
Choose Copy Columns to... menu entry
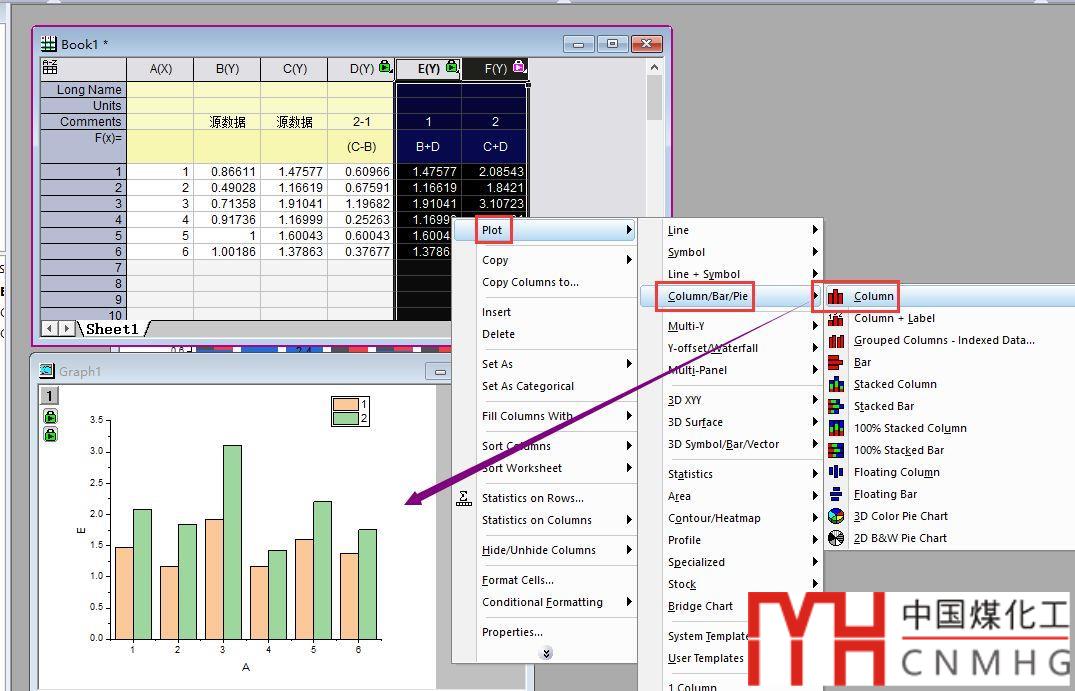530,282
